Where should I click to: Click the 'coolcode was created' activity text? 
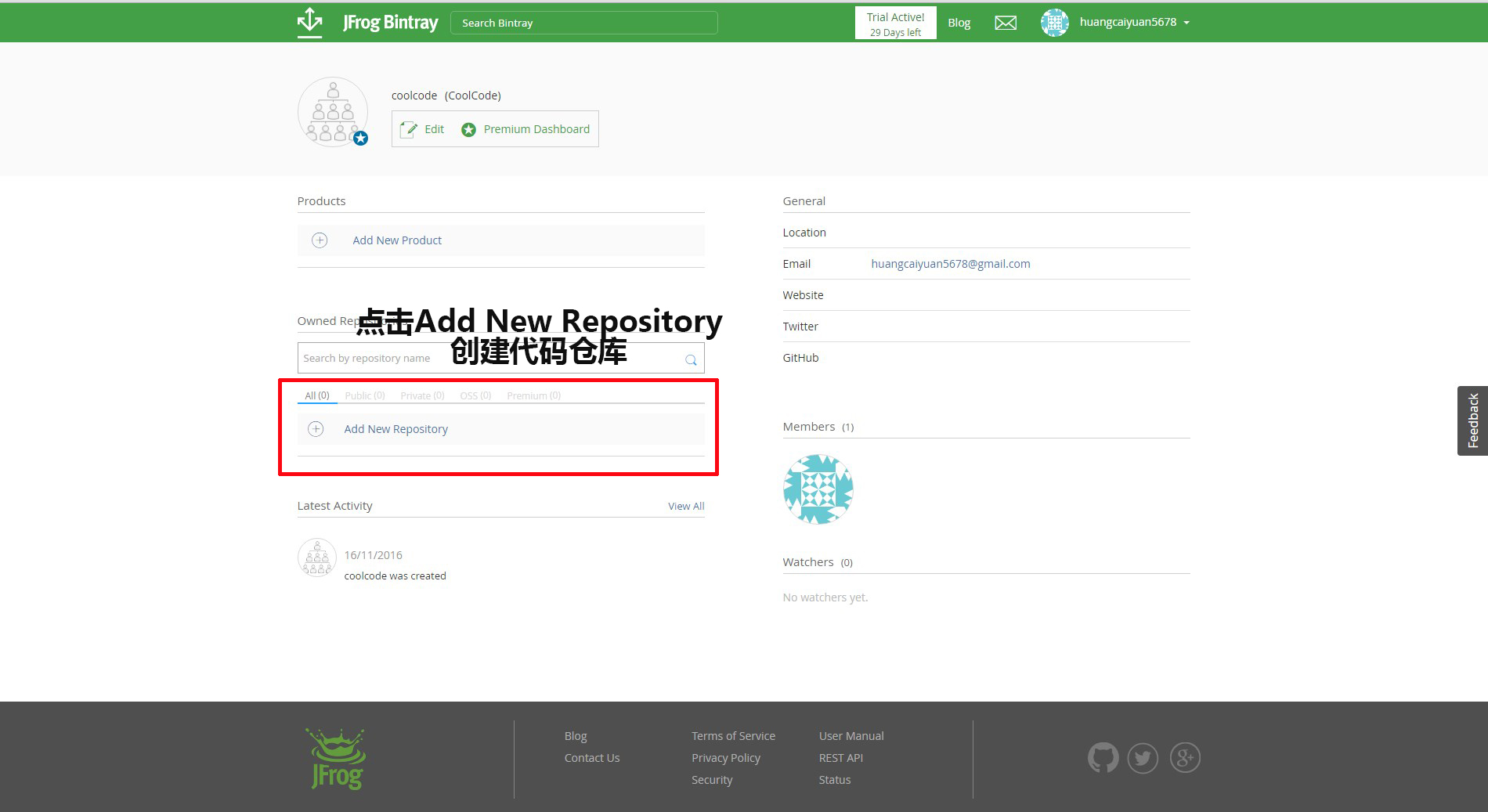coord(395,576)
